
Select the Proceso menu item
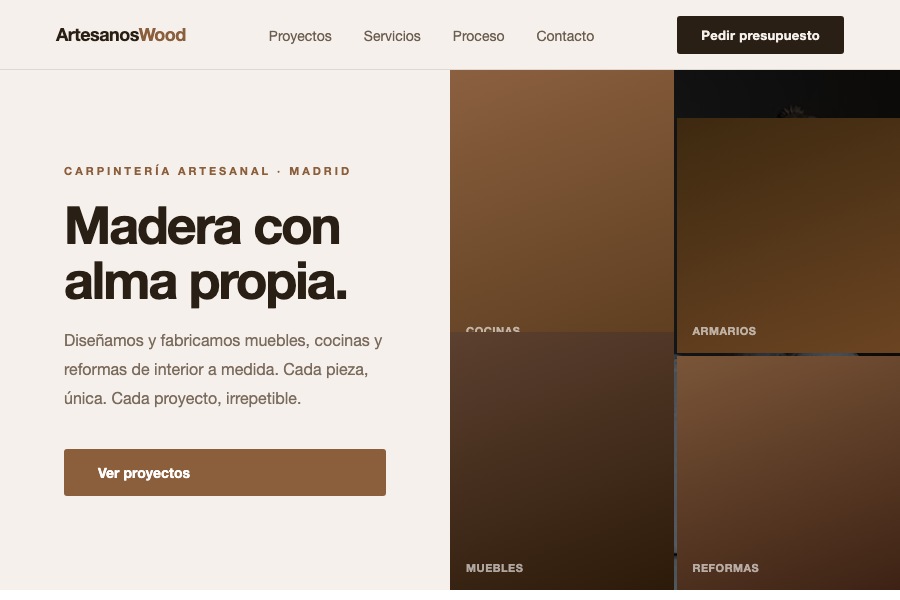[478, 36]
